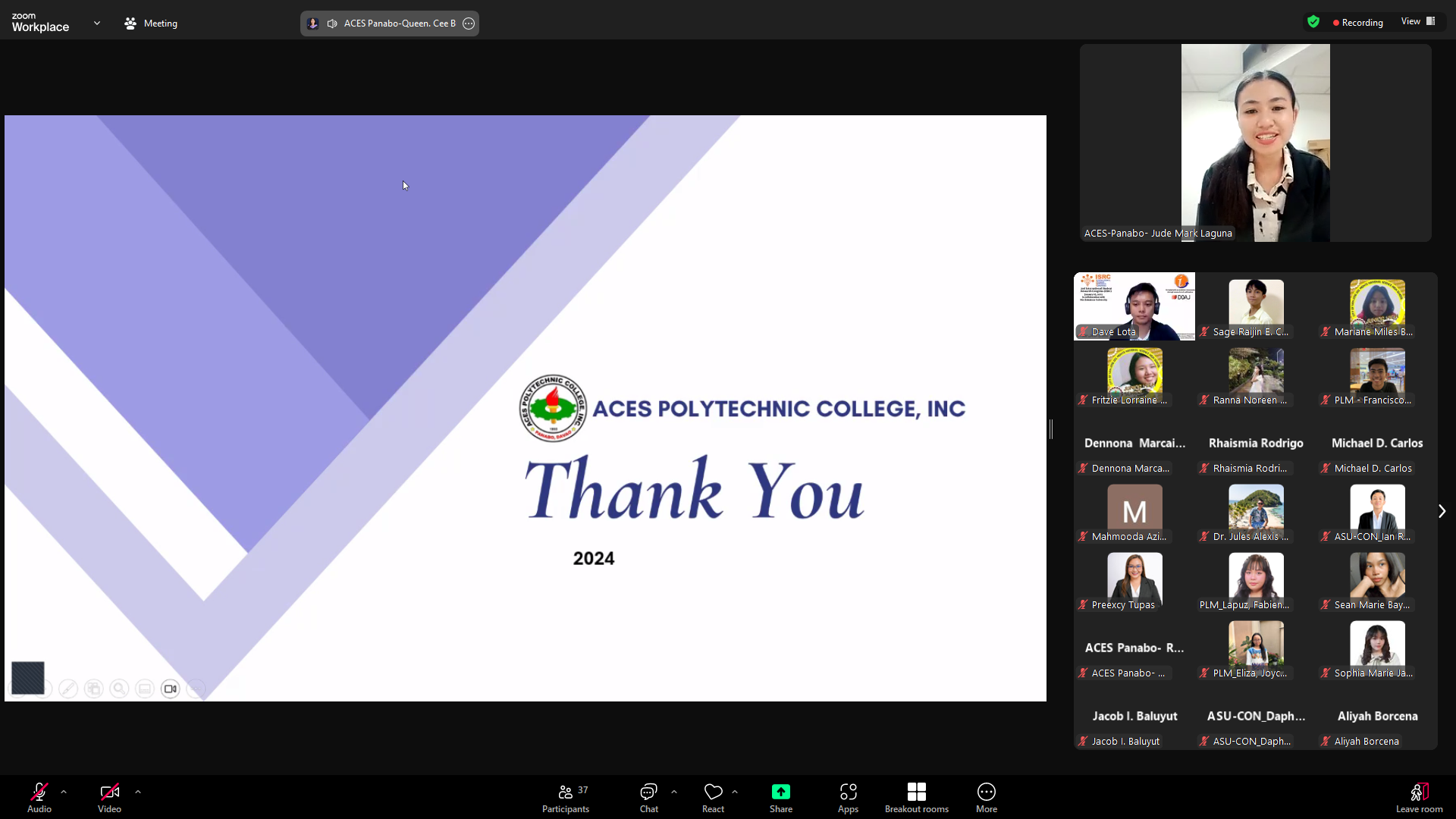Open the More options icon
1456x819 pixels.
point(986,792)
